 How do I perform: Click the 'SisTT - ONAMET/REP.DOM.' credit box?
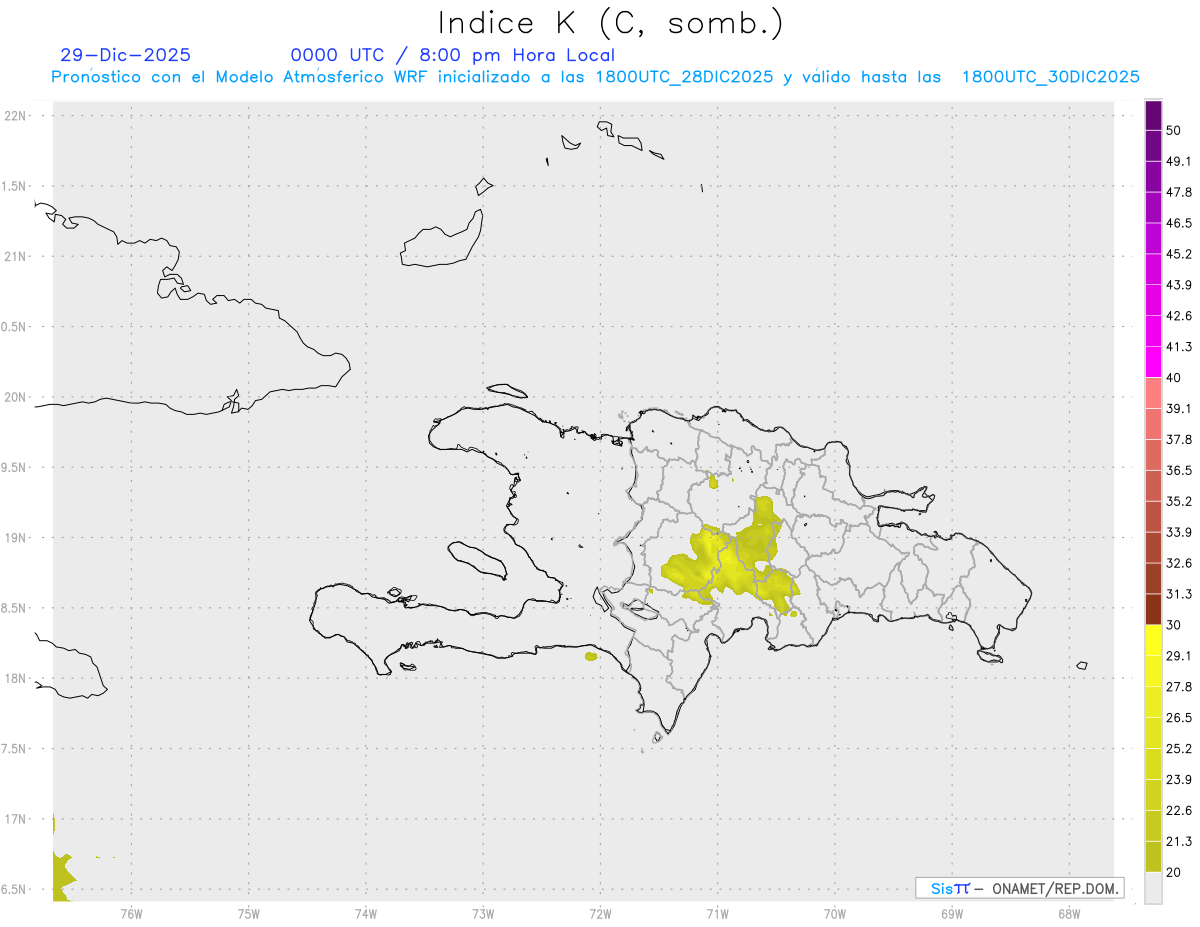tap(1020, 888)
